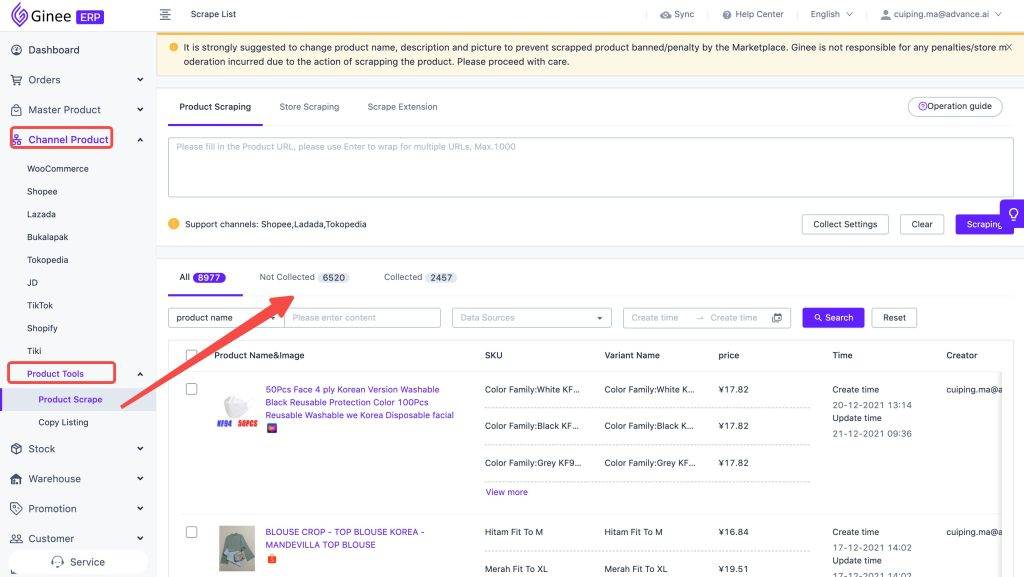Check the 50Pcs Face product row checkbox
The image size is (1024, 577).
[x=191, y=389]
